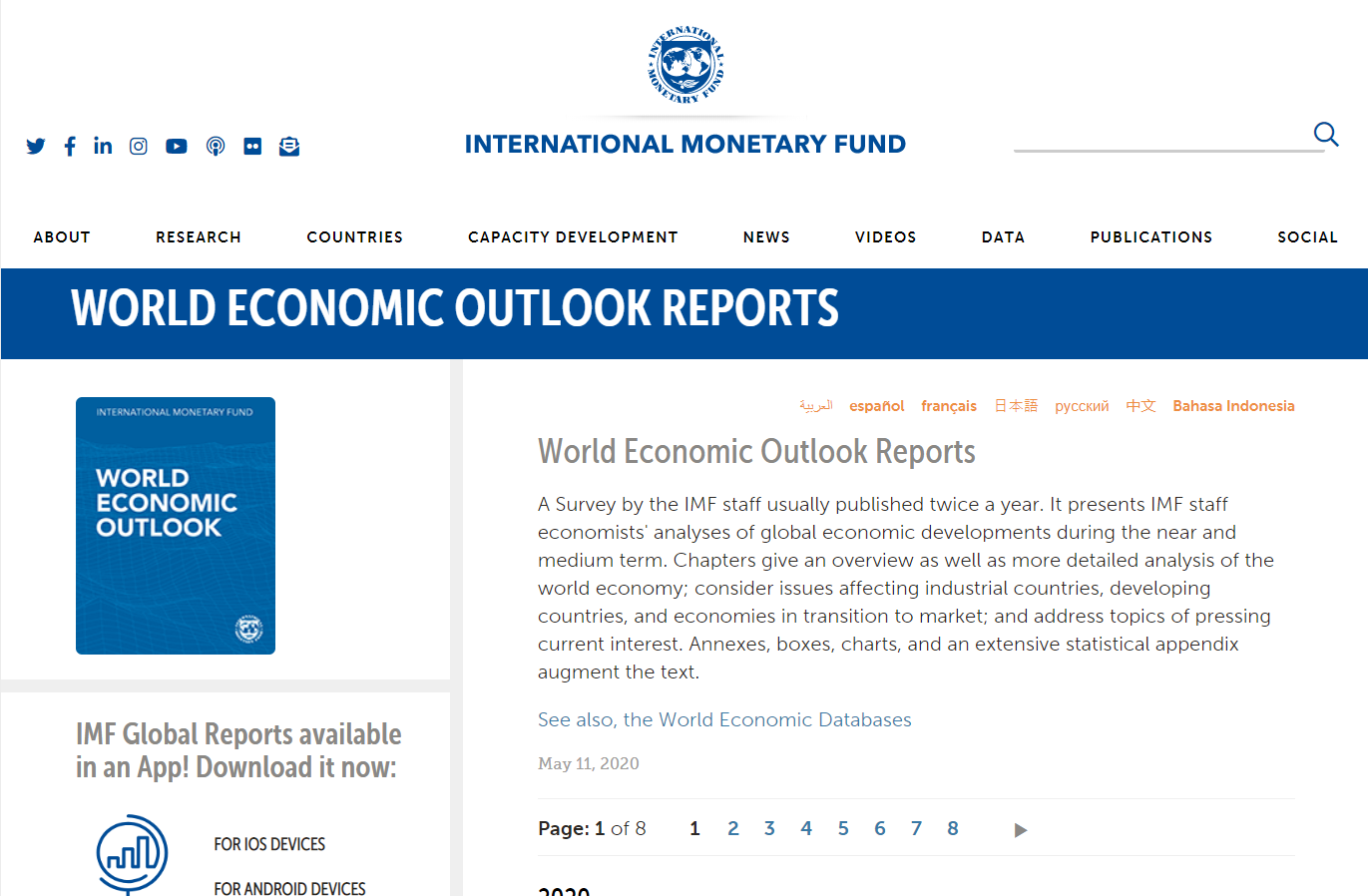Go to page 3 of reports
The height and width of the screenshot is (896, 1368).
click(x=769, y=828)
